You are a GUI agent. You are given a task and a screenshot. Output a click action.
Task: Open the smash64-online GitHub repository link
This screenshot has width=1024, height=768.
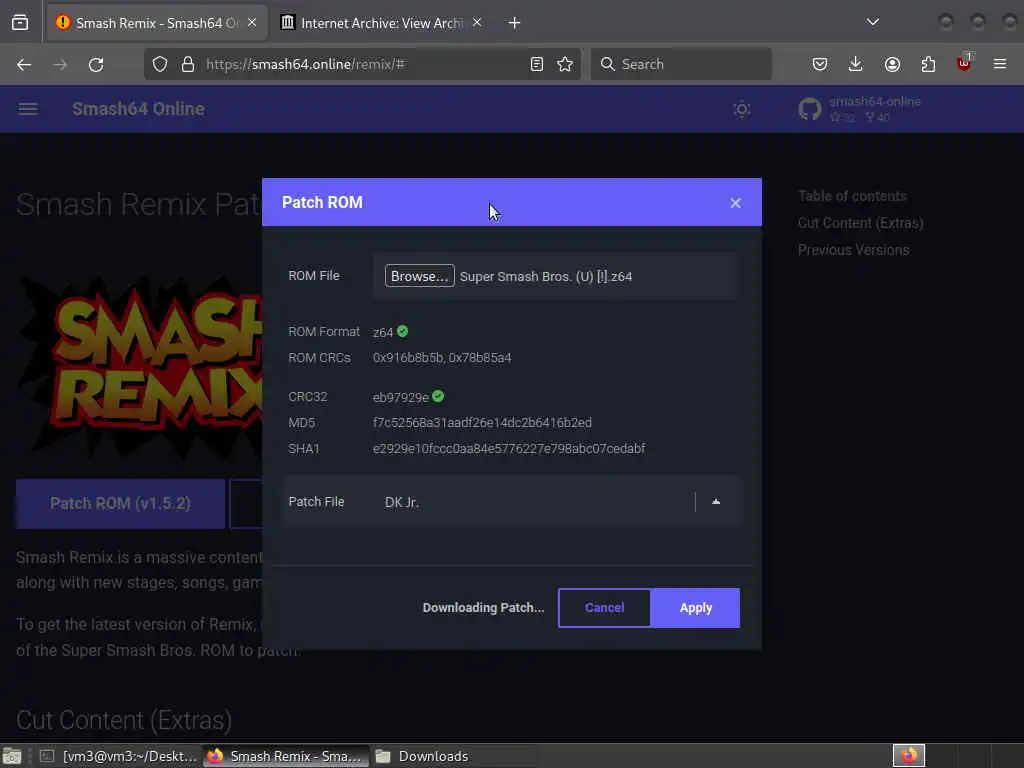(859, 109)
